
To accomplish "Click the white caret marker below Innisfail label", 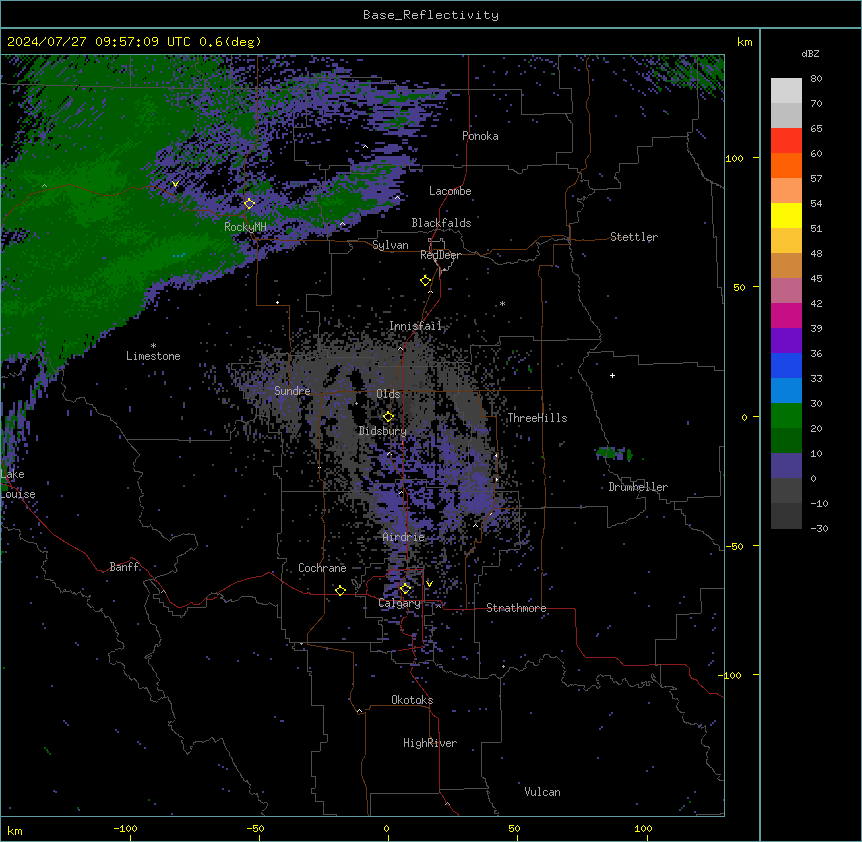I will point(400,348).
